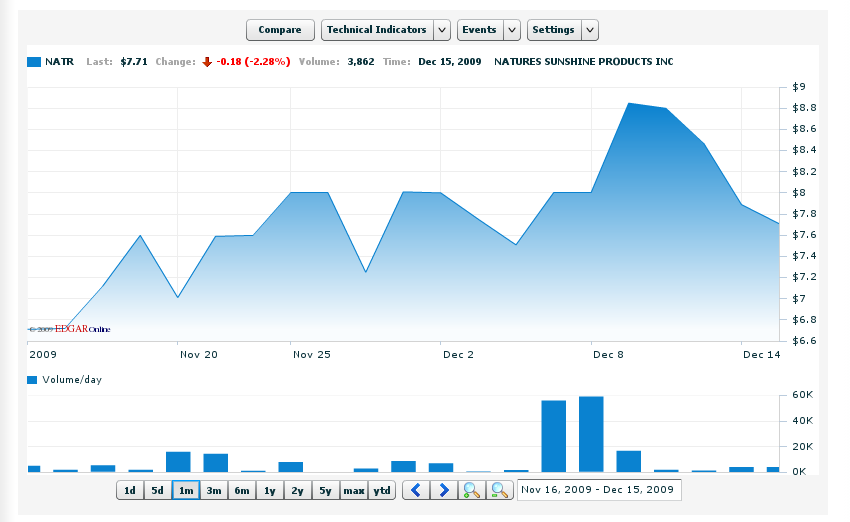Image resolution: width=850 pixels, height=522 pixels.
Task: Switch to the 3m time range
Action: 214,491
